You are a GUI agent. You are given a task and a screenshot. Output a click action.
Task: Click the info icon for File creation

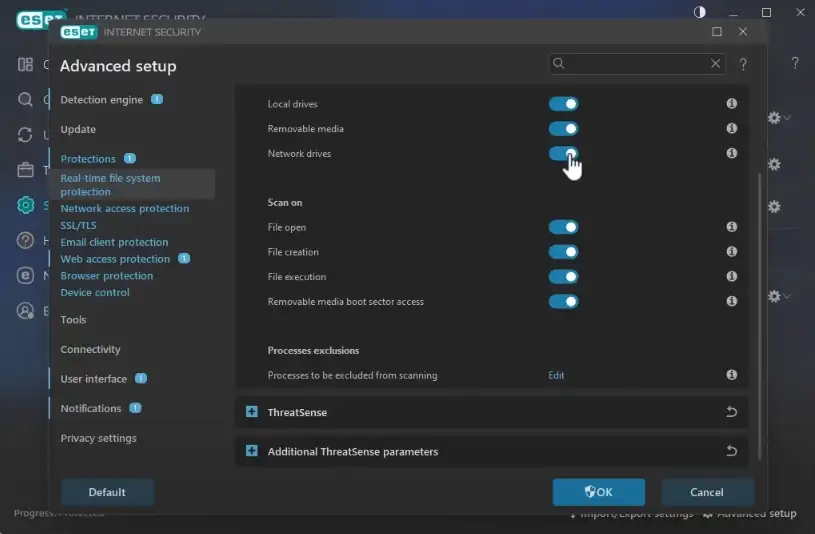[x=731, y=252]
